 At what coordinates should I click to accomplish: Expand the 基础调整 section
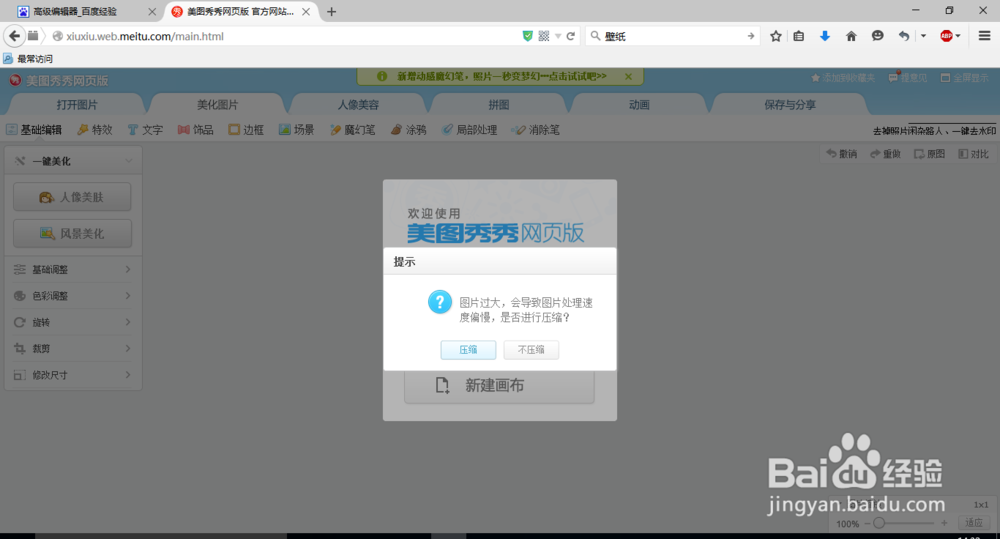(72, 269)
